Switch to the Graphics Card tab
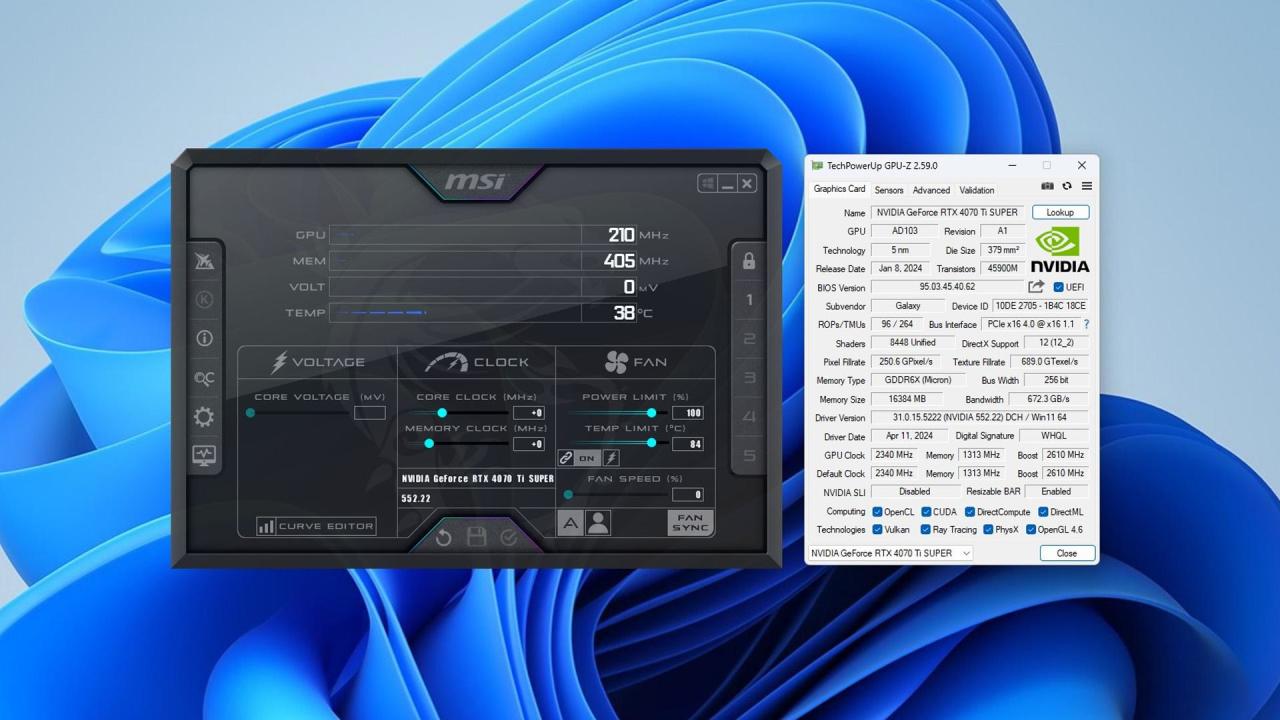 839,189
